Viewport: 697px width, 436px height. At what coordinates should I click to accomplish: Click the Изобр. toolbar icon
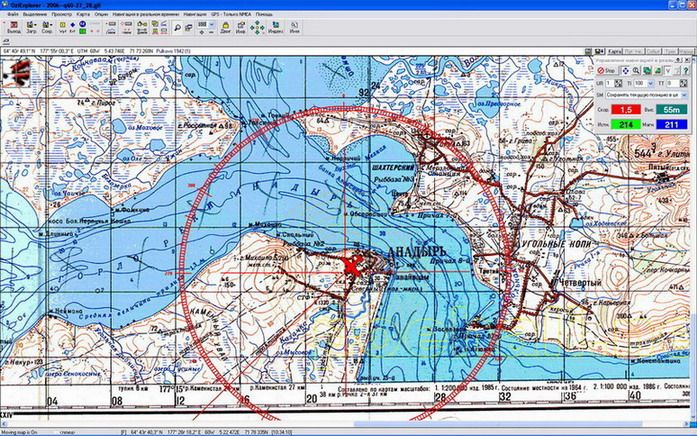240,28
